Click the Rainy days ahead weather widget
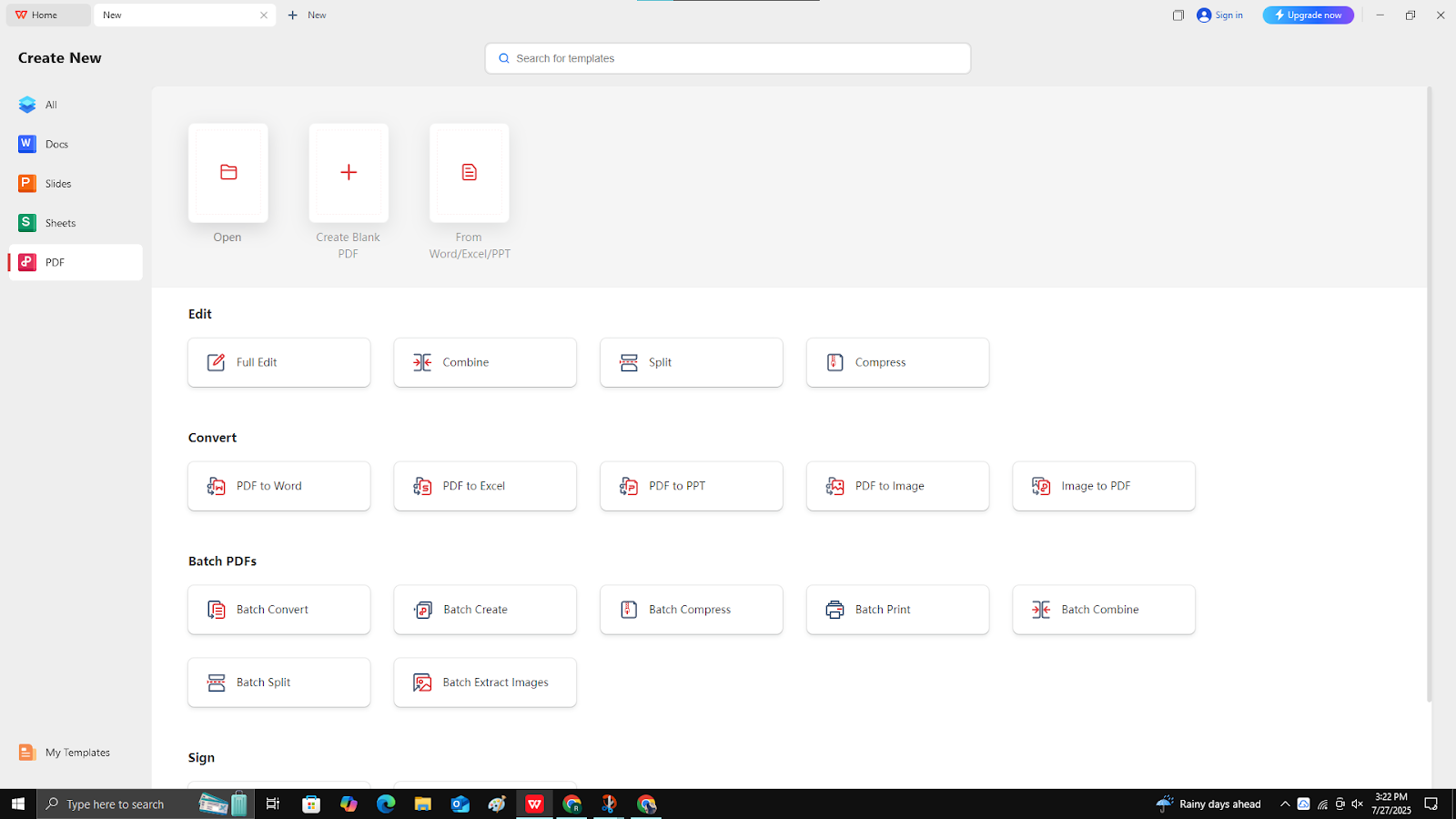 [1208, 804]
